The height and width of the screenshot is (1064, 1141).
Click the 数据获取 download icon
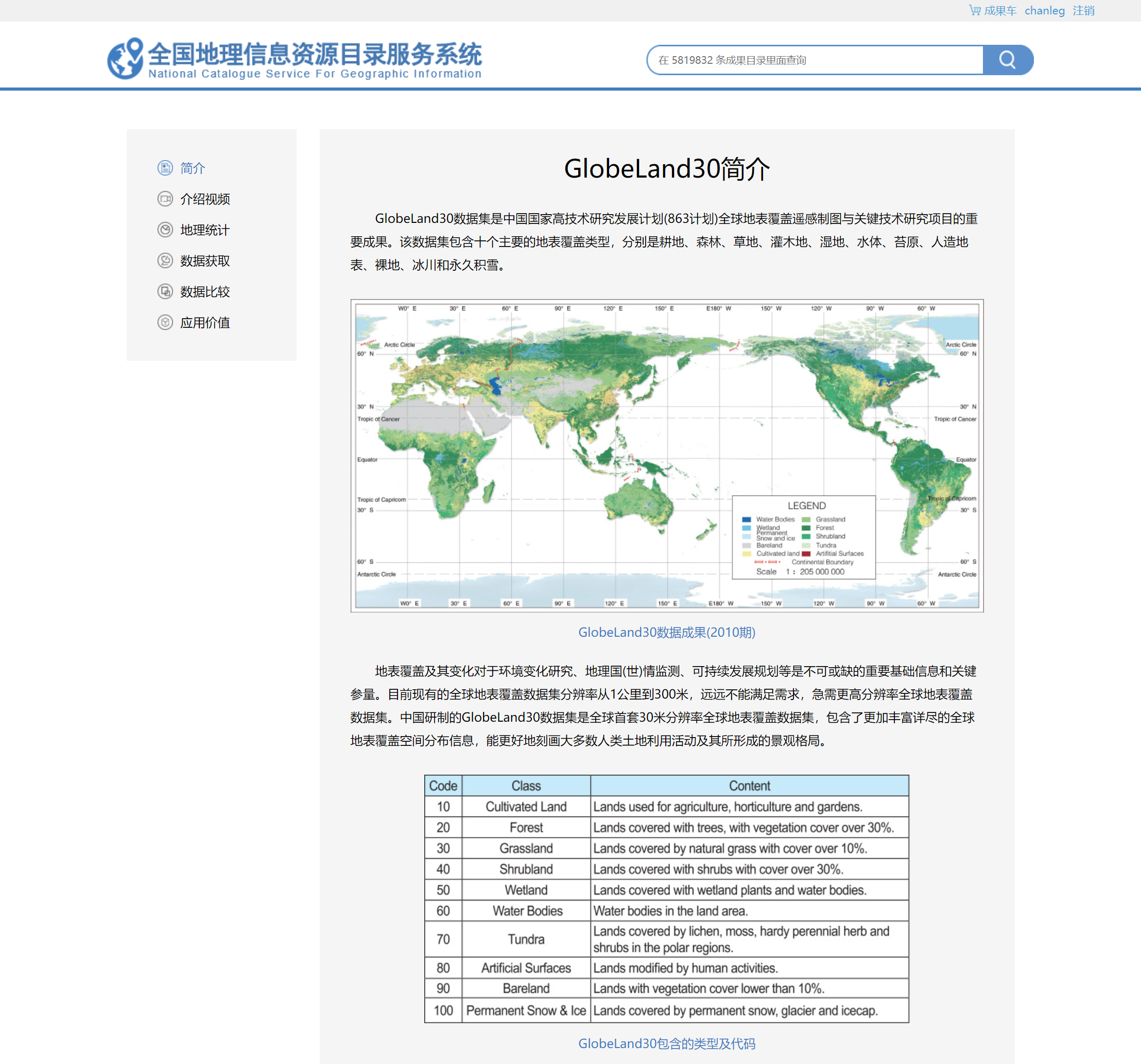click(165, 260)
